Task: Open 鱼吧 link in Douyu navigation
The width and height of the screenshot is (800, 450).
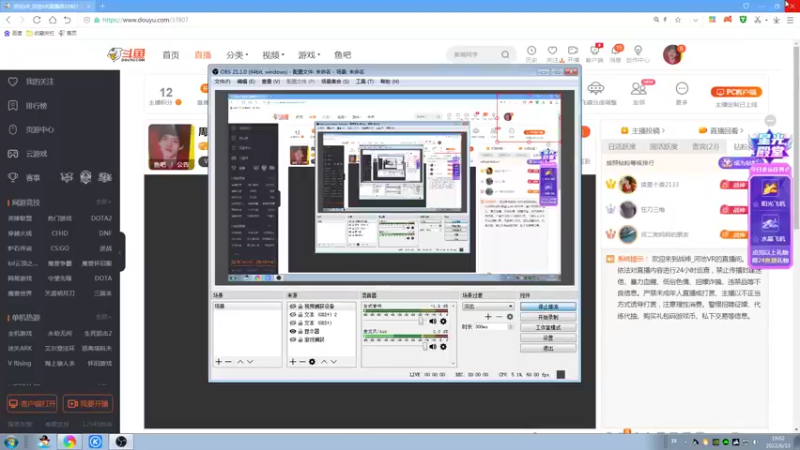Action: [342, 55]
